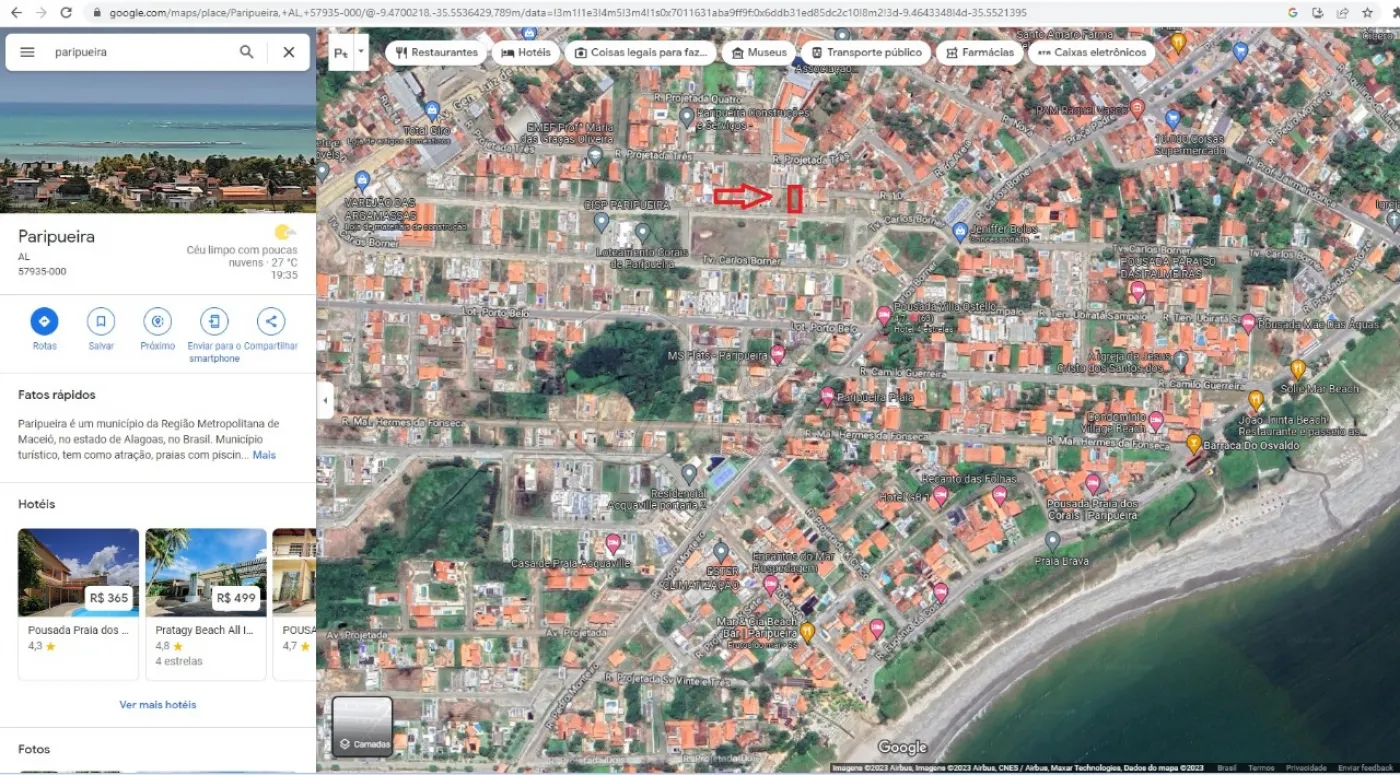Click Enviar para o smartphone icon
Screen dimensions: 1400x775
pyautogui.click(x=213, y=321)
